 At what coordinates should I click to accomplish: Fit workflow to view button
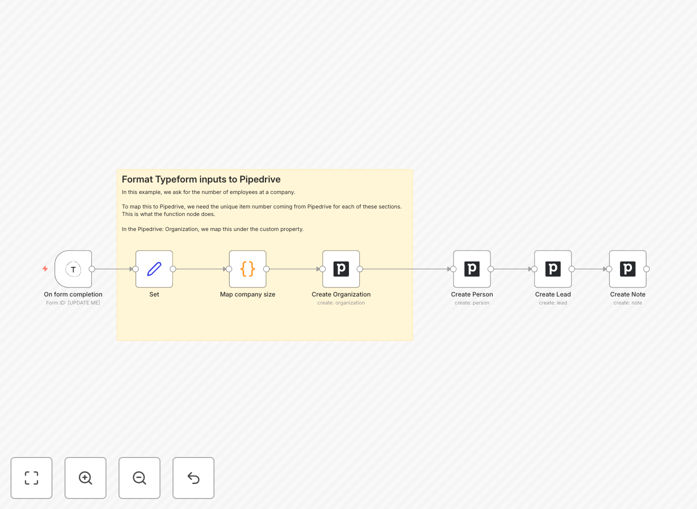(x=32, y=478)
